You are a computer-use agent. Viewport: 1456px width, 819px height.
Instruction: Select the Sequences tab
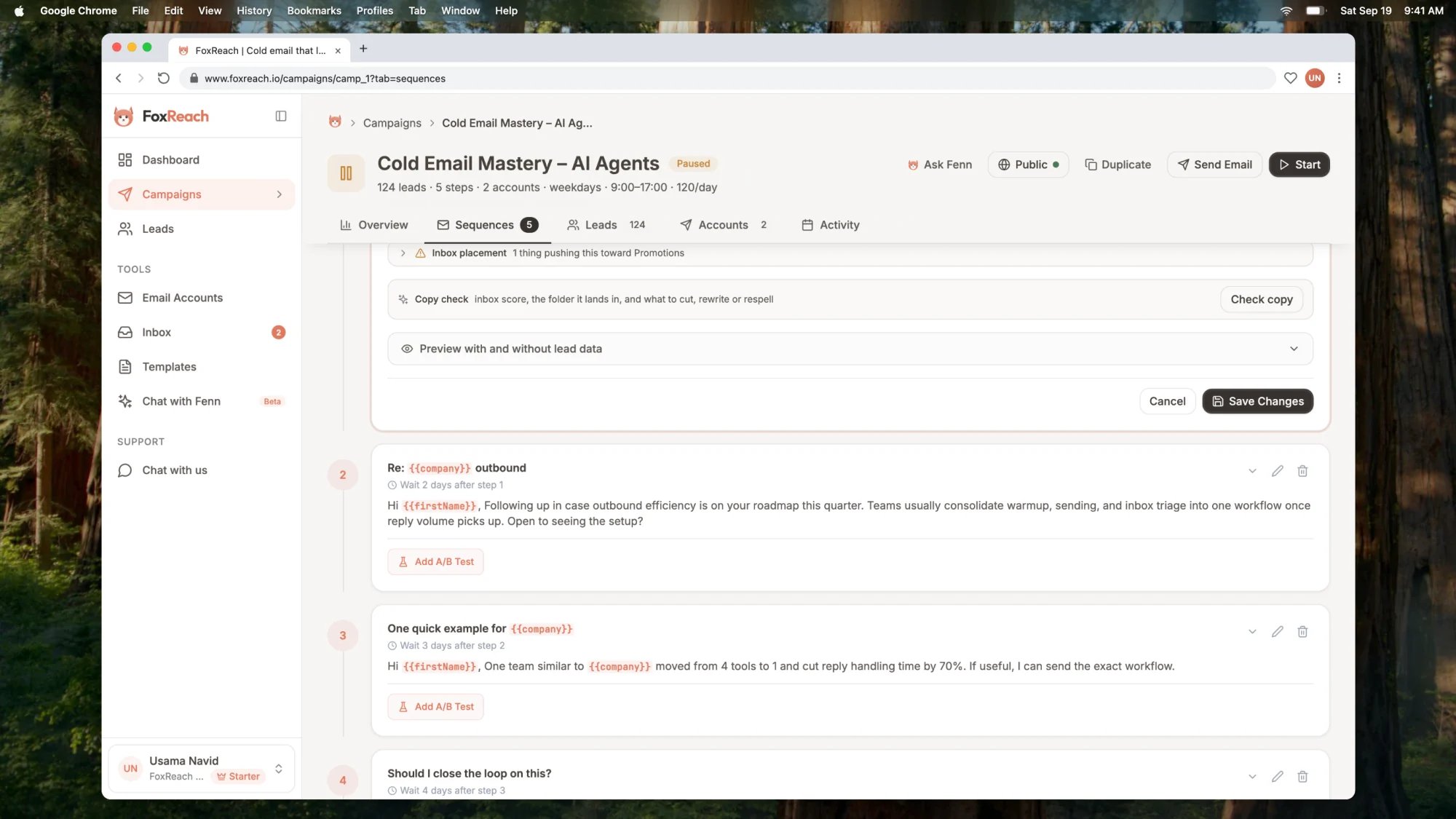[487, 225]
